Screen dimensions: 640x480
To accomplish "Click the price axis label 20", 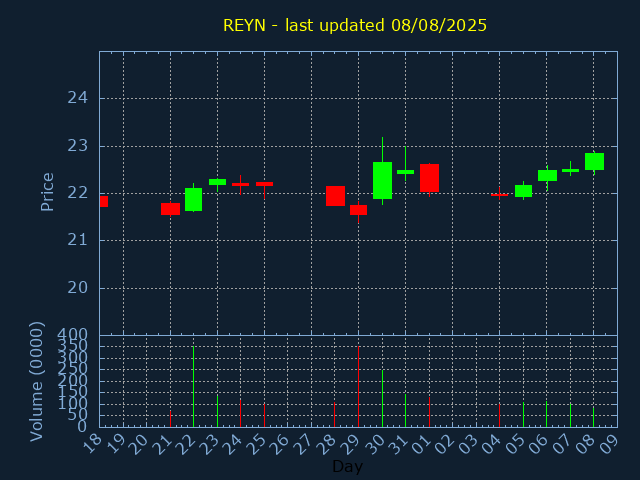I will point(78,288).
